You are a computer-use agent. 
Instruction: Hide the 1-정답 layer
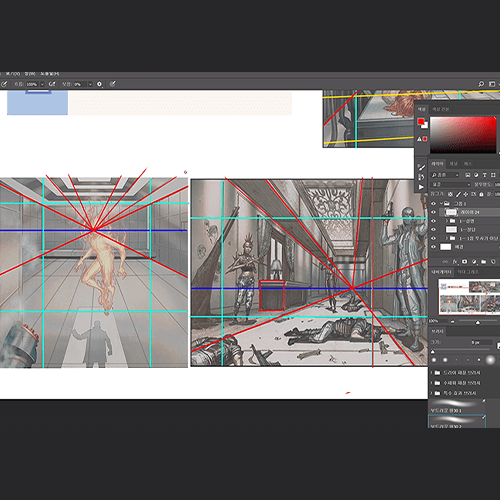pyautogui.click(x=433, y=229)
